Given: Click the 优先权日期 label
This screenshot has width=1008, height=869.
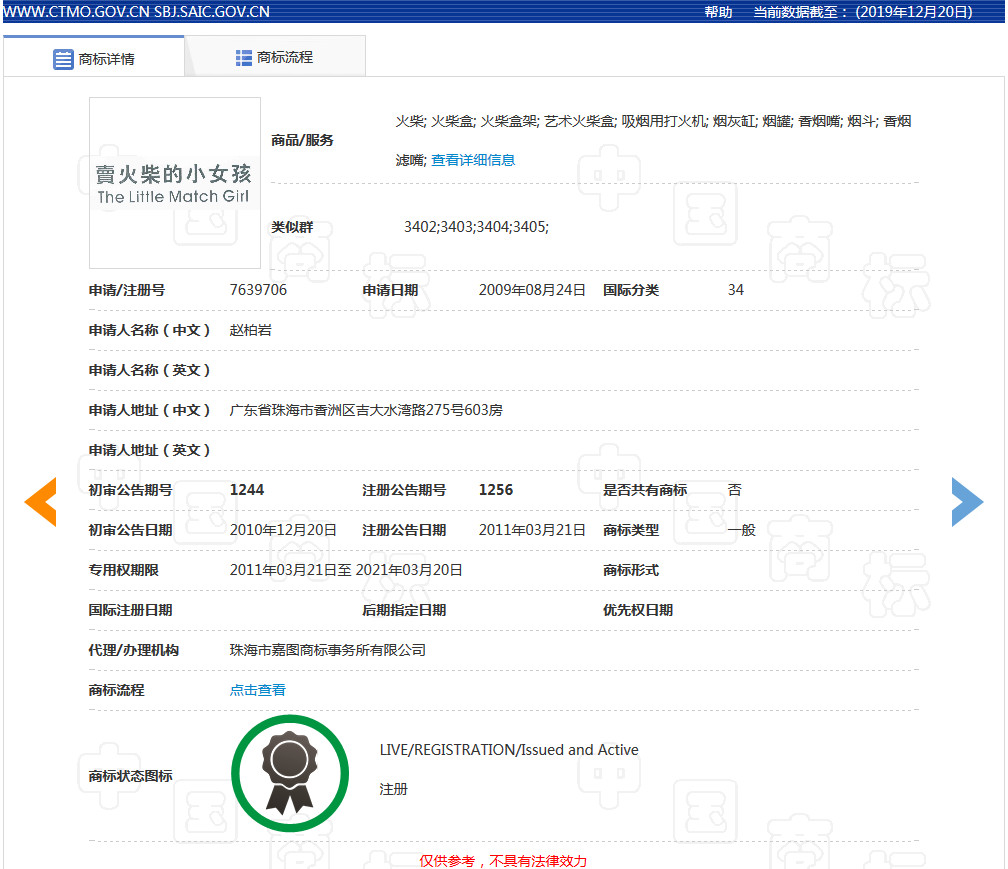Looking at the screenshot, I should pyautogui.click(x=638, y=610).
